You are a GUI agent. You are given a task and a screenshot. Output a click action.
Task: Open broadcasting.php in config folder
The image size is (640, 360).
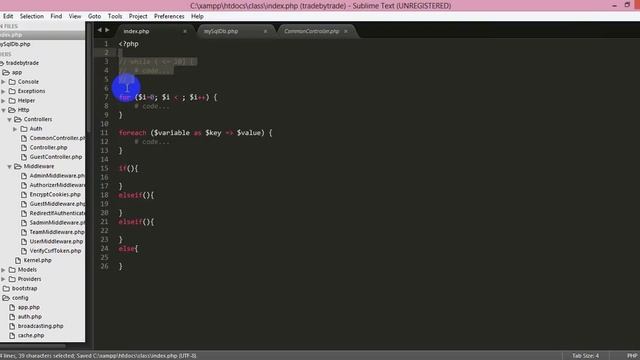40,326
